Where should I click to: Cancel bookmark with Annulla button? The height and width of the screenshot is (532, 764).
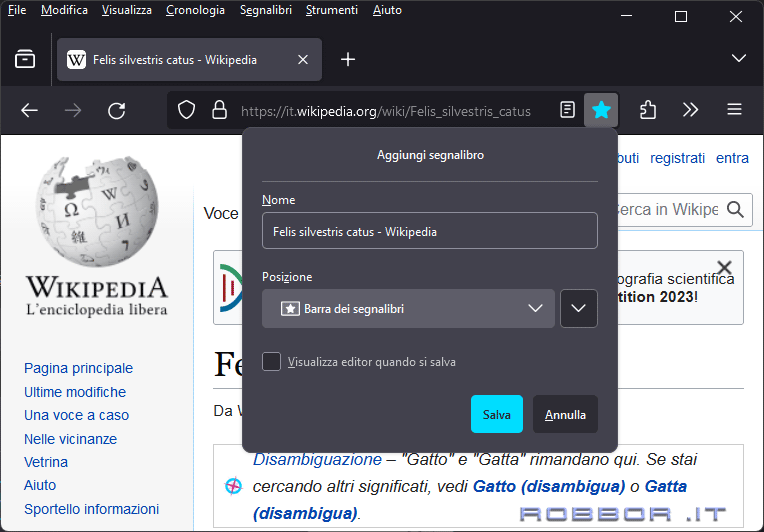(x=565, y=414)
